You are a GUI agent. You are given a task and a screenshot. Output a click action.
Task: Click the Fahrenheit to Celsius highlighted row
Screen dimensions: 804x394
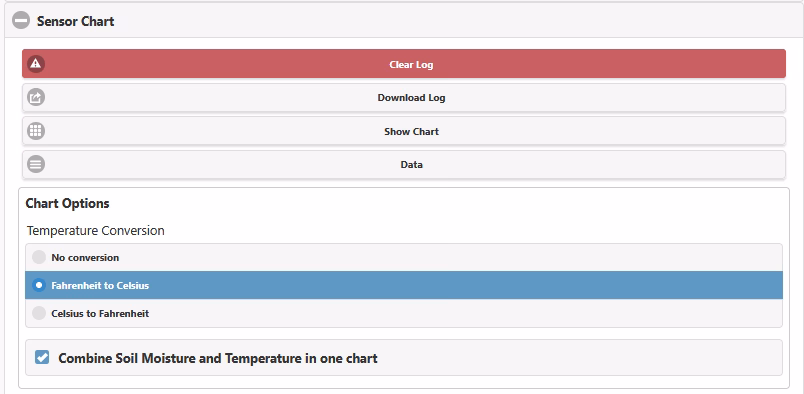pyautogui.click(x=404, y=285)
